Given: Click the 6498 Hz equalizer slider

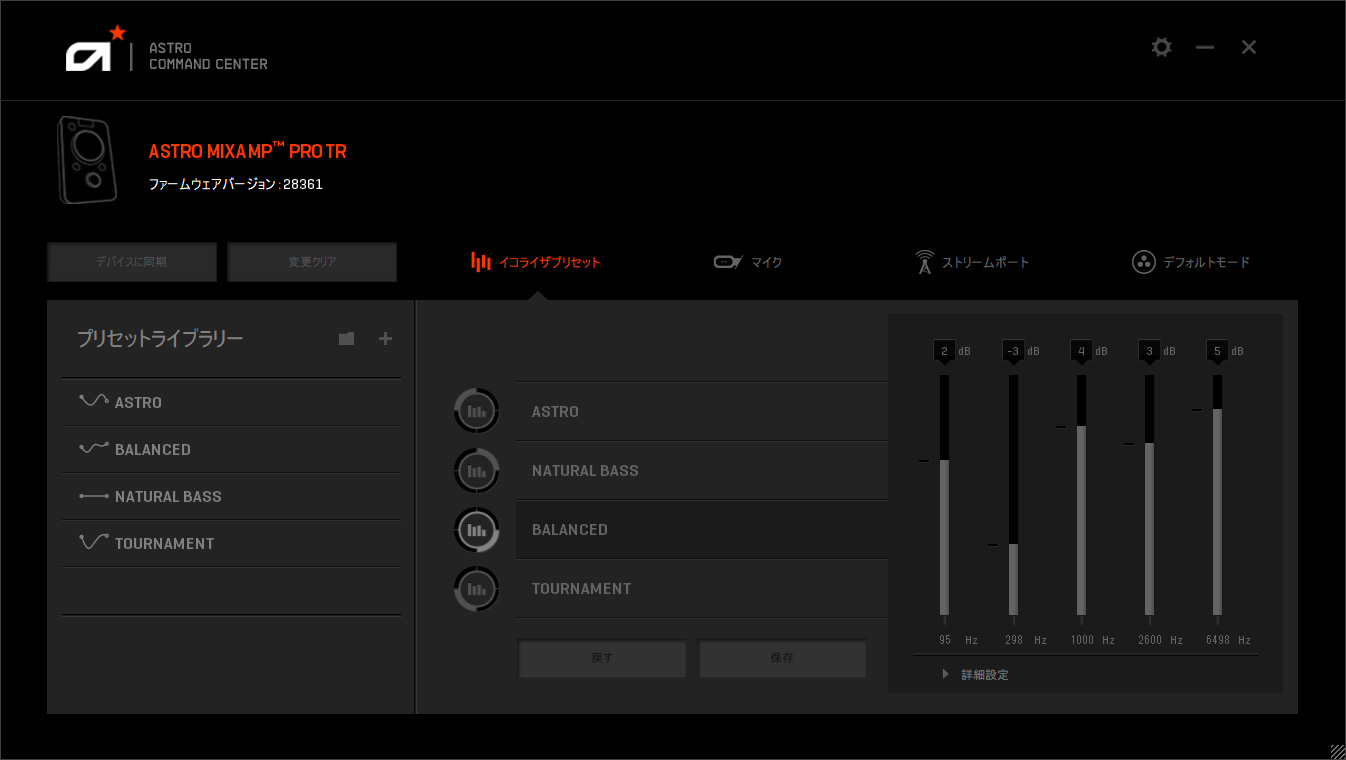Looking at the screenshot, I should (1217, 495).
